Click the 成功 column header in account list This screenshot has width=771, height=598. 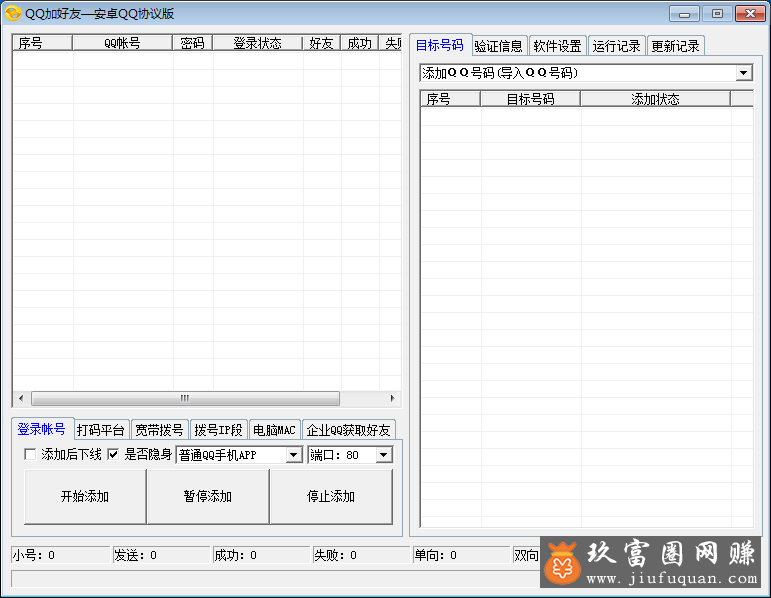[359, 43]
